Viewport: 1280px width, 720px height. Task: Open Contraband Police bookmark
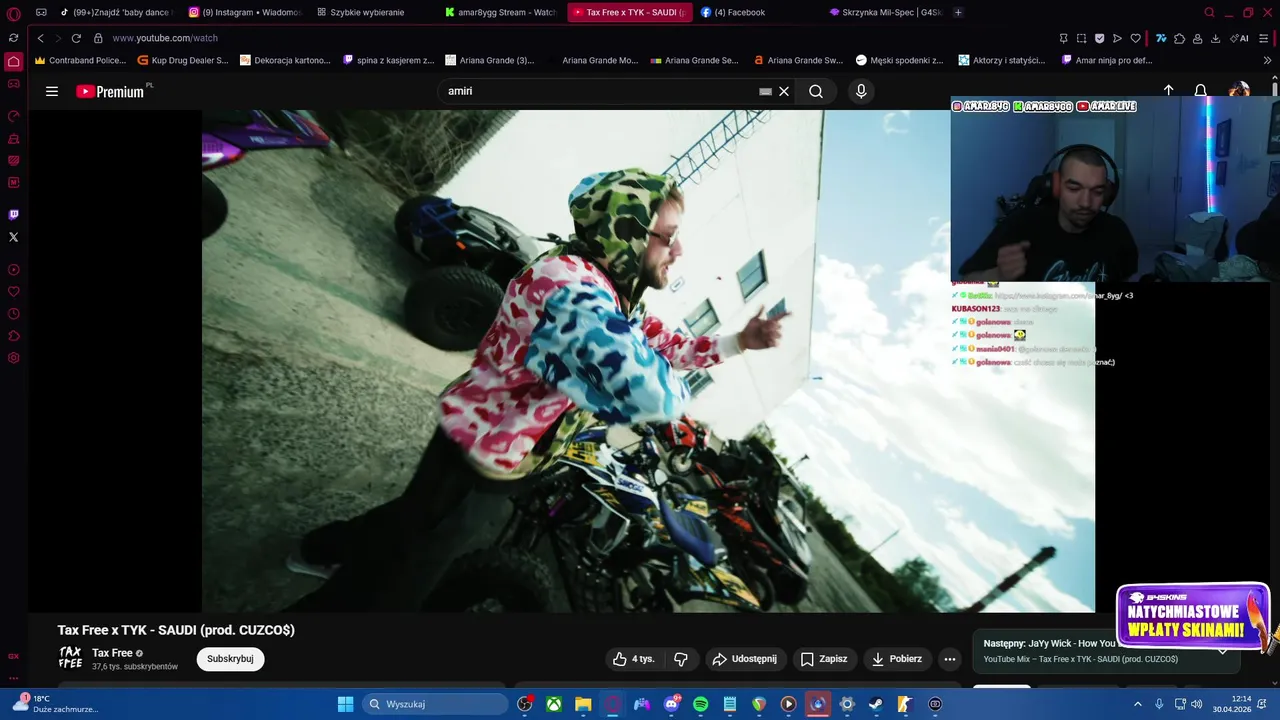pyautogui.click(x=80, y=60)
